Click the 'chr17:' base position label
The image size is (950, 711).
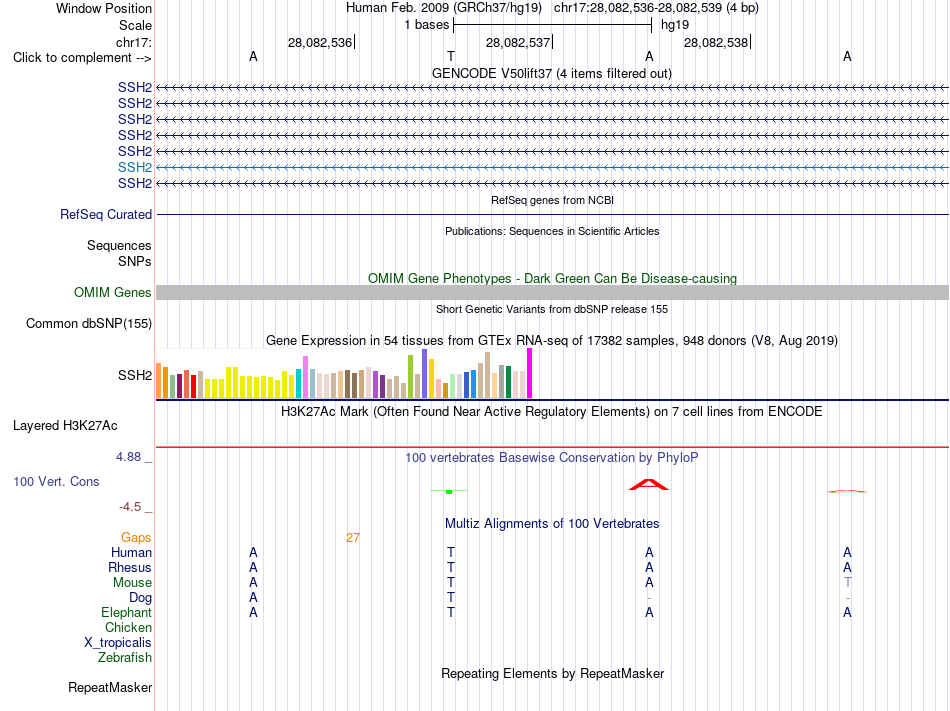coord(133,42)
